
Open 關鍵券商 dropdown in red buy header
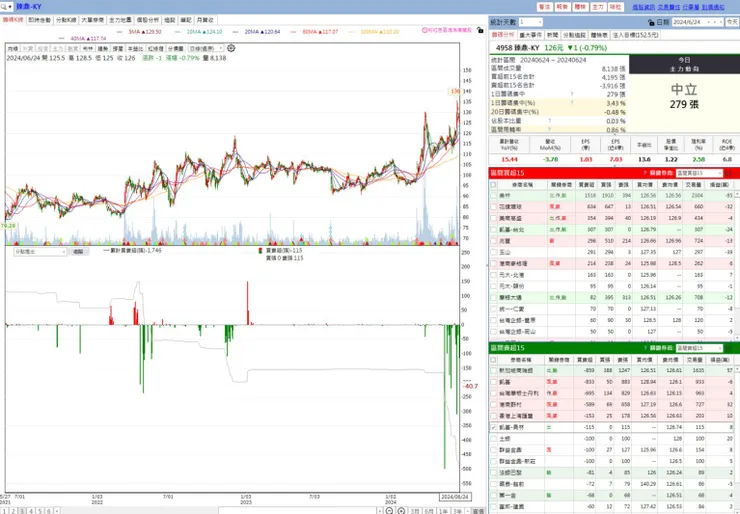699,173
